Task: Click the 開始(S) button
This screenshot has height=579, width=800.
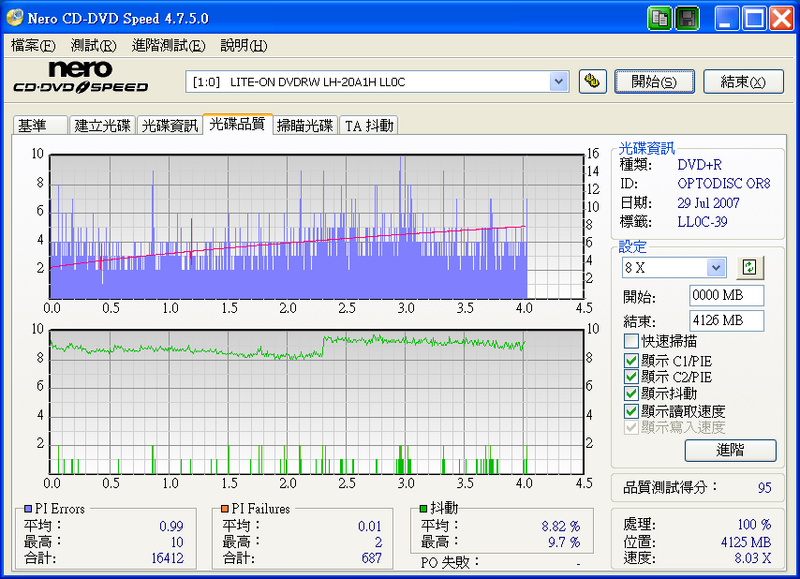Action: [654, 82]
